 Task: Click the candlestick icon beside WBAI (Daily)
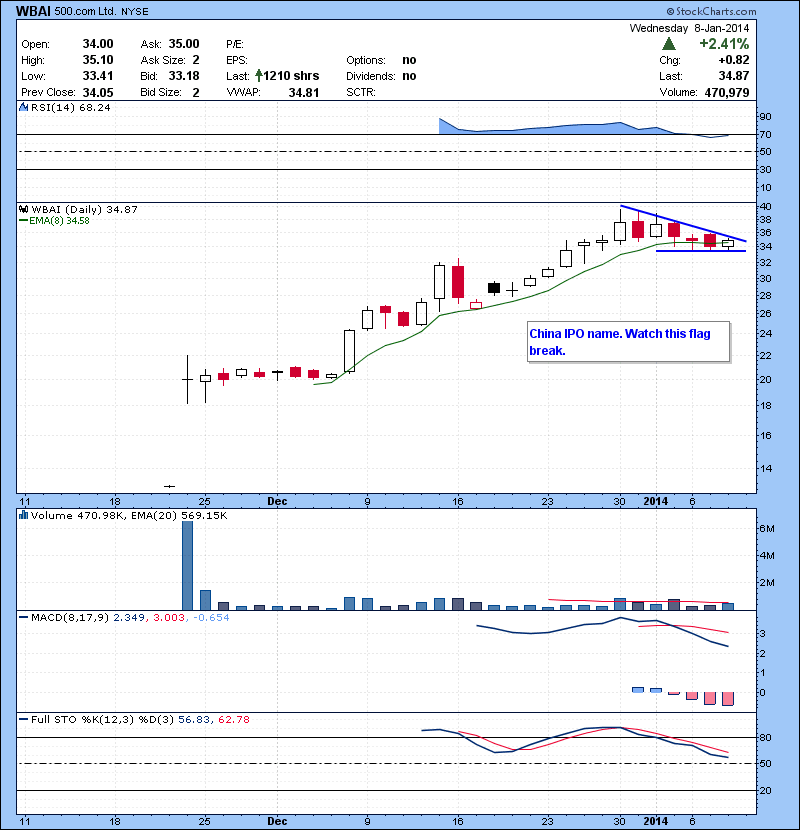pyautogui.click(x=23, y=209)
